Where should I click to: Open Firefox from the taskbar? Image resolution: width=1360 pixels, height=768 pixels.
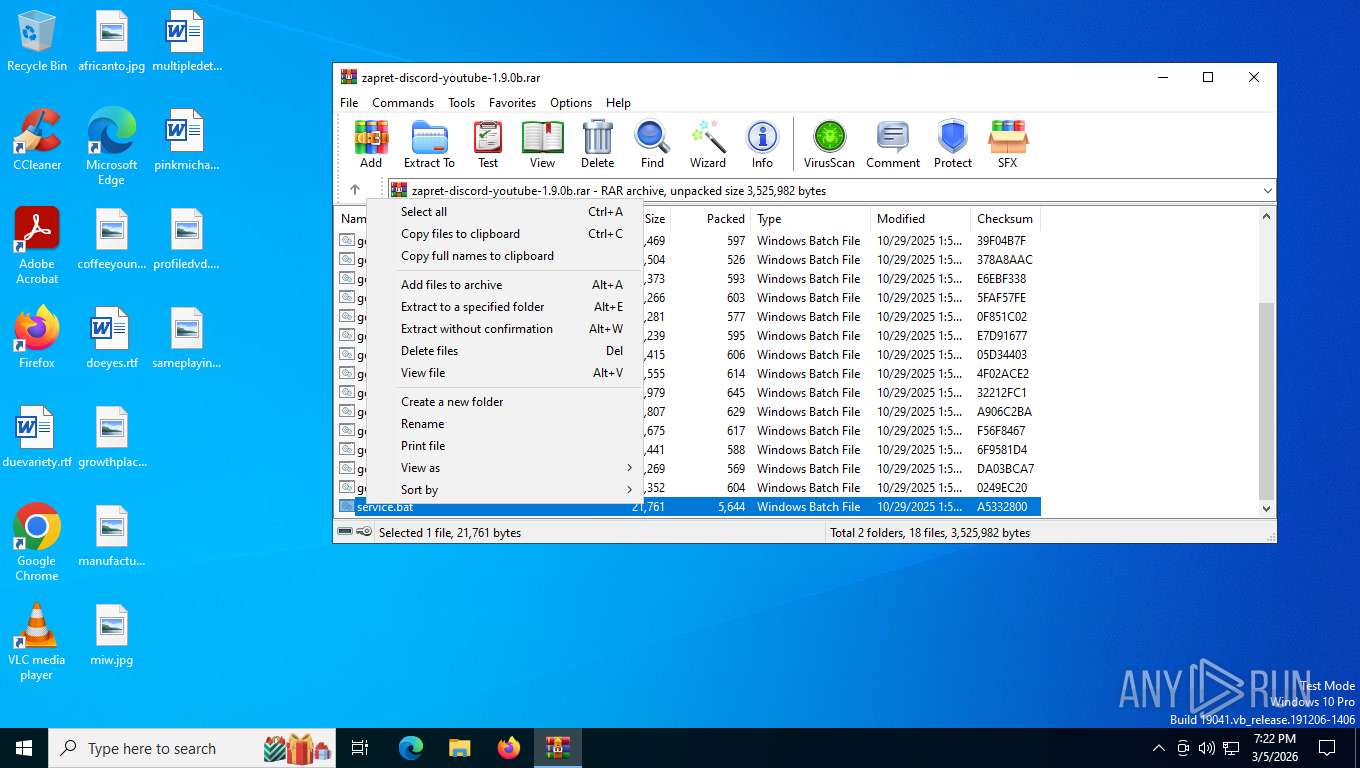[509, 748]
